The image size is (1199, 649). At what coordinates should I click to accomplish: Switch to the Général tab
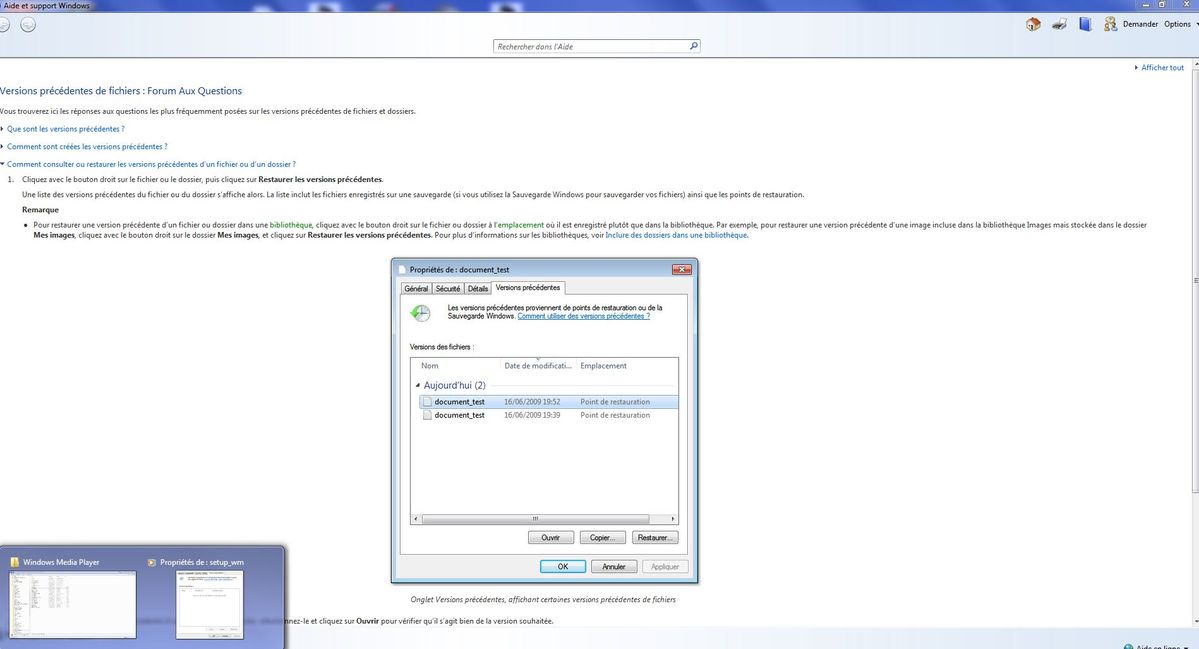click(x=417, y=288)
